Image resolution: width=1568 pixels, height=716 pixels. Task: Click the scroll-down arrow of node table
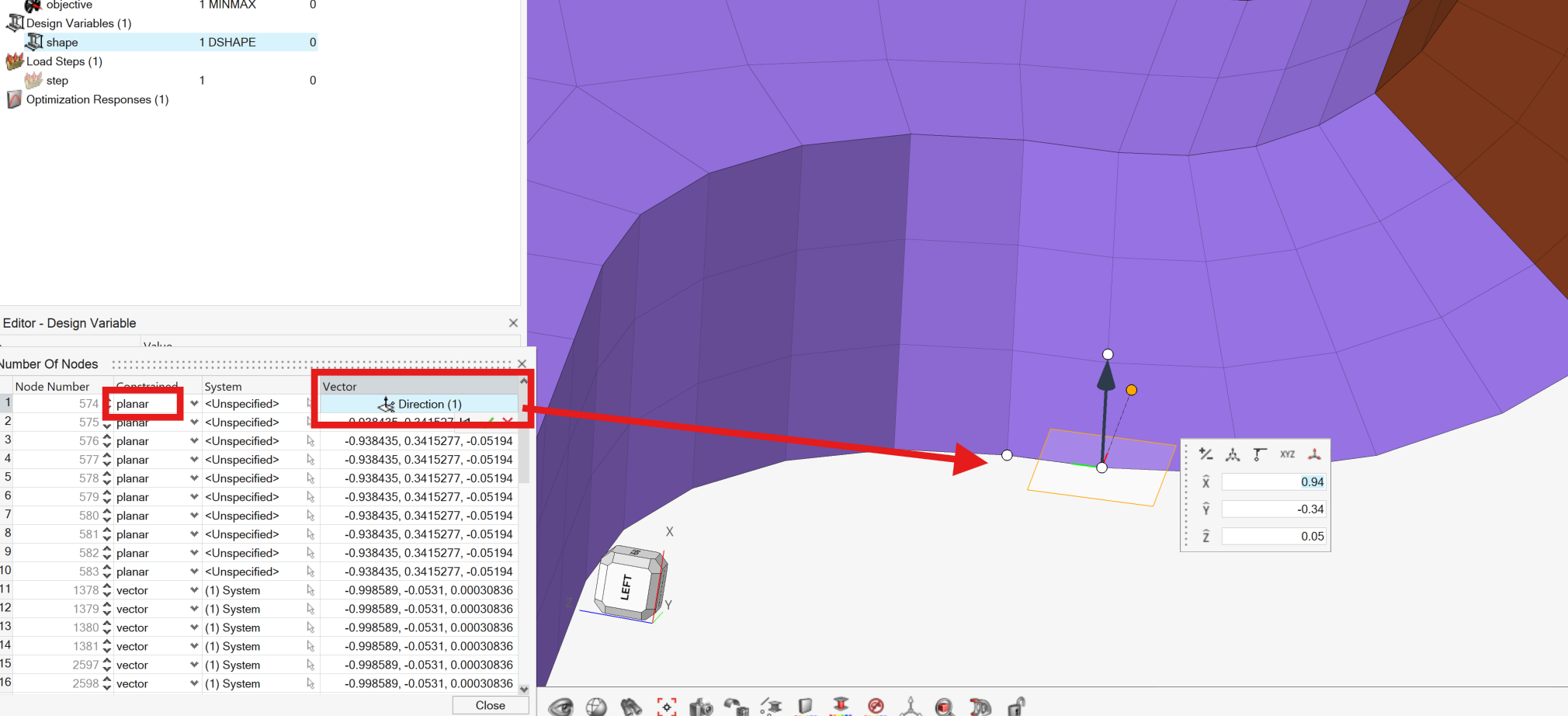524,689
